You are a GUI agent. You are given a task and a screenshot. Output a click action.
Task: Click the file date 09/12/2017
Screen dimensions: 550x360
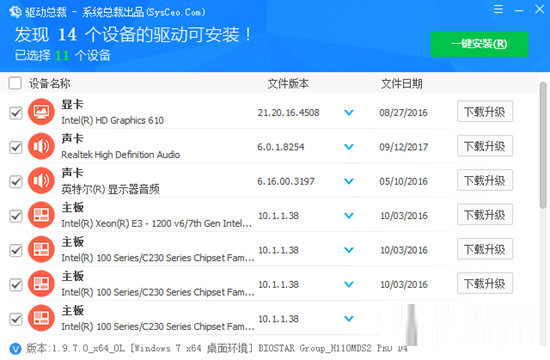[x=403, y=147]
